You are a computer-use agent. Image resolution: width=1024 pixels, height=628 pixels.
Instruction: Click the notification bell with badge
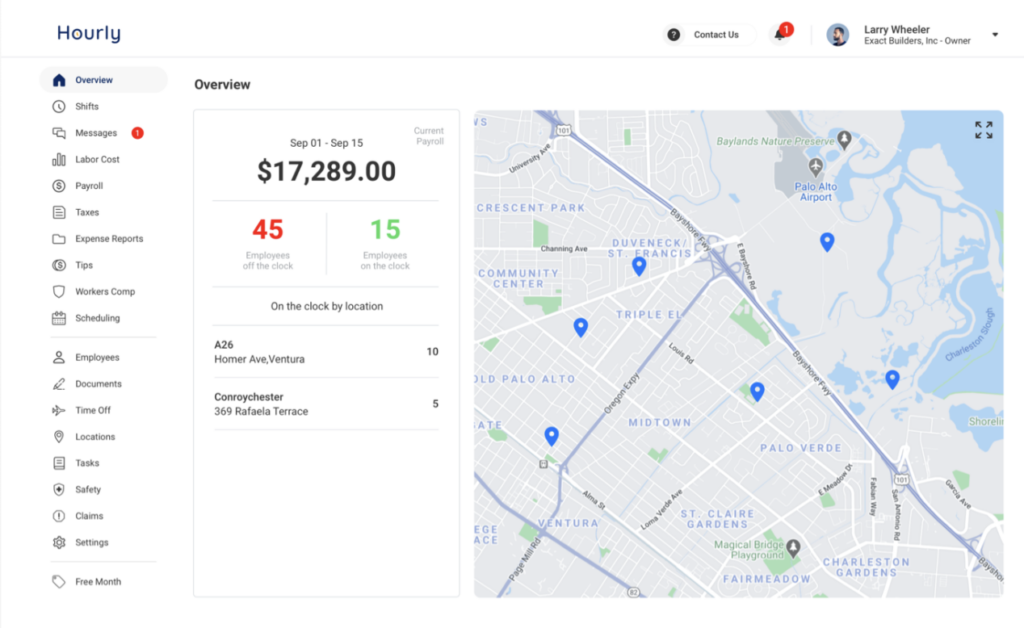[x=778, y=34]
